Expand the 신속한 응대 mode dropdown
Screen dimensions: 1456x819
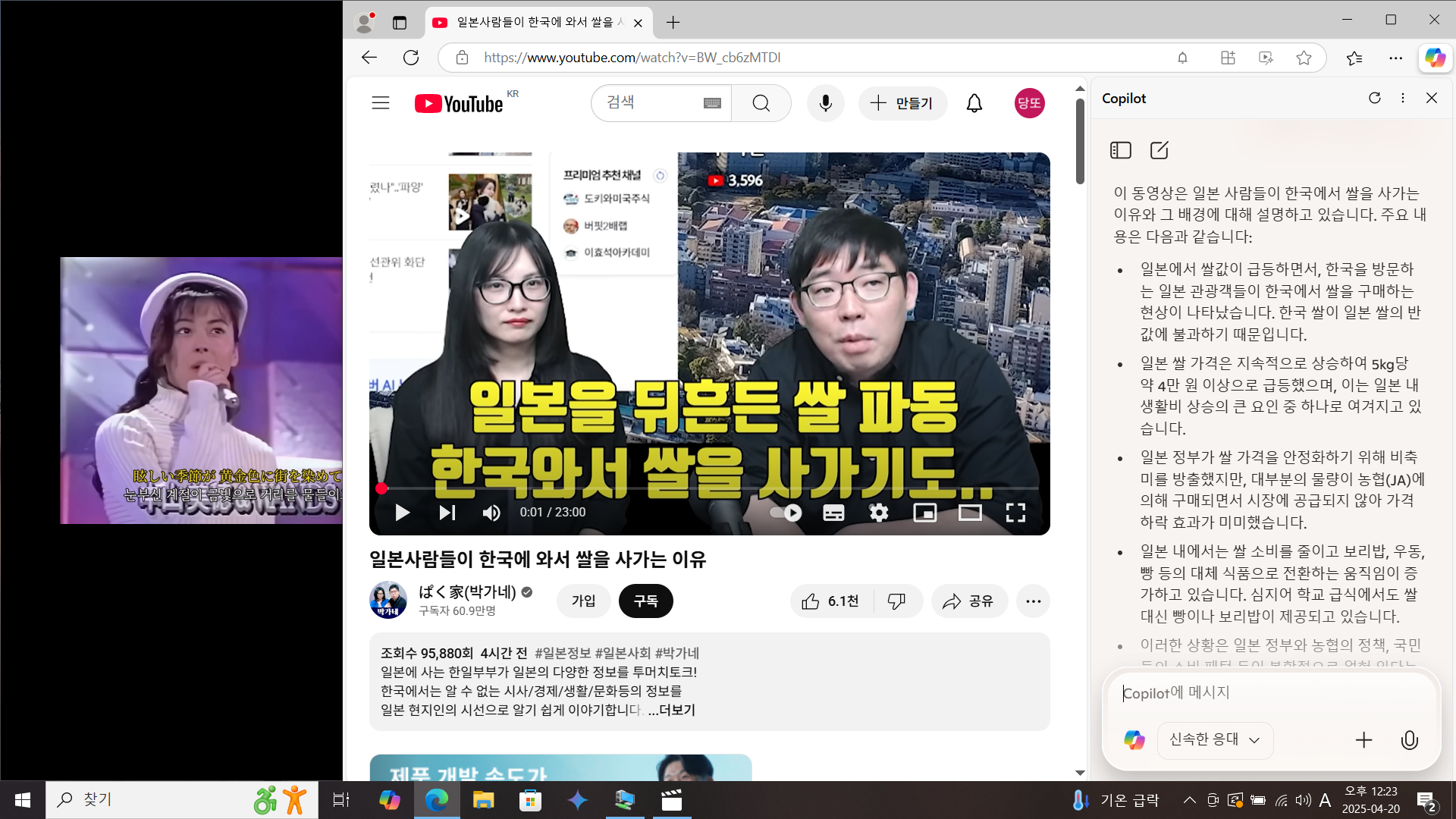coord(1215,739)
